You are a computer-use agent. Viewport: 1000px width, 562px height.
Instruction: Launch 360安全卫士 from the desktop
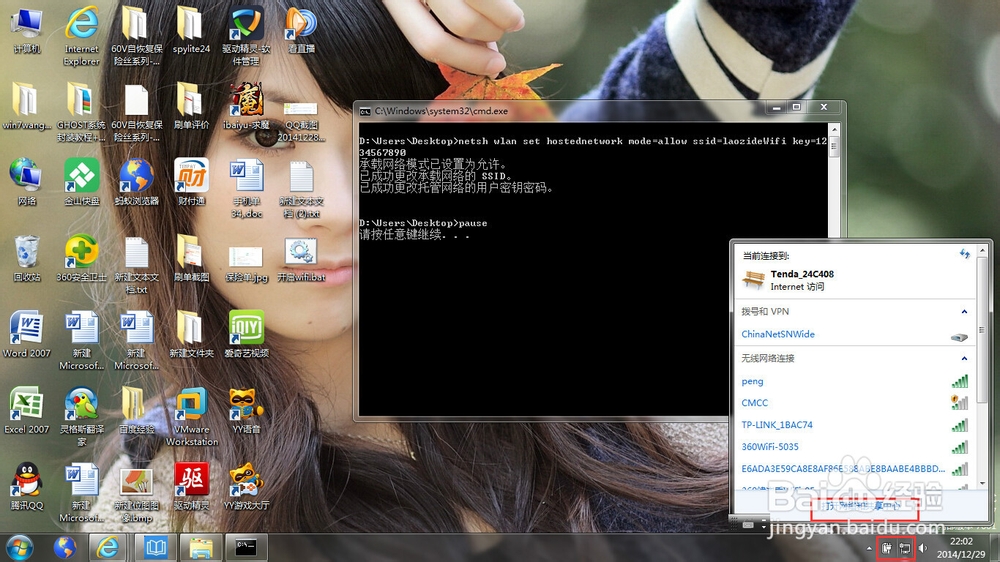82,258
